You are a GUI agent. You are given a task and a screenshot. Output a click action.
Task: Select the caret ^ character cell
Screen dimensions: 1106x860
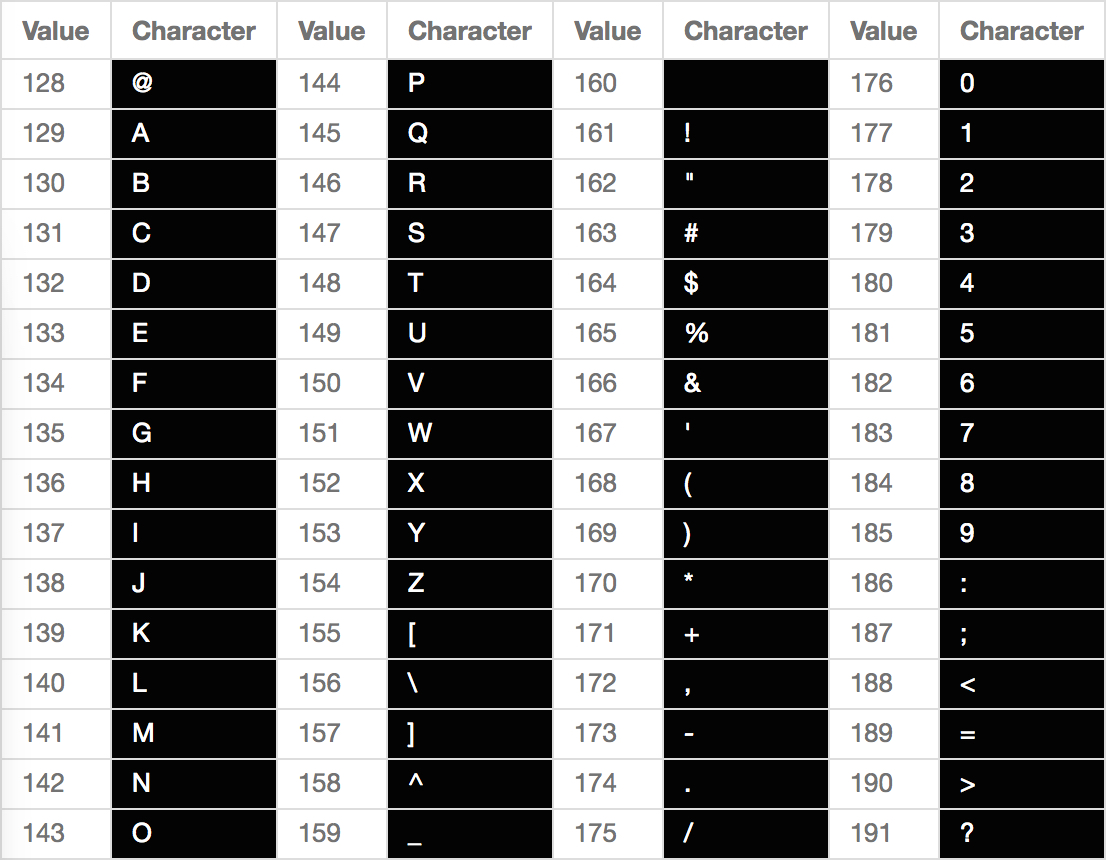click(x=470, y=784)
